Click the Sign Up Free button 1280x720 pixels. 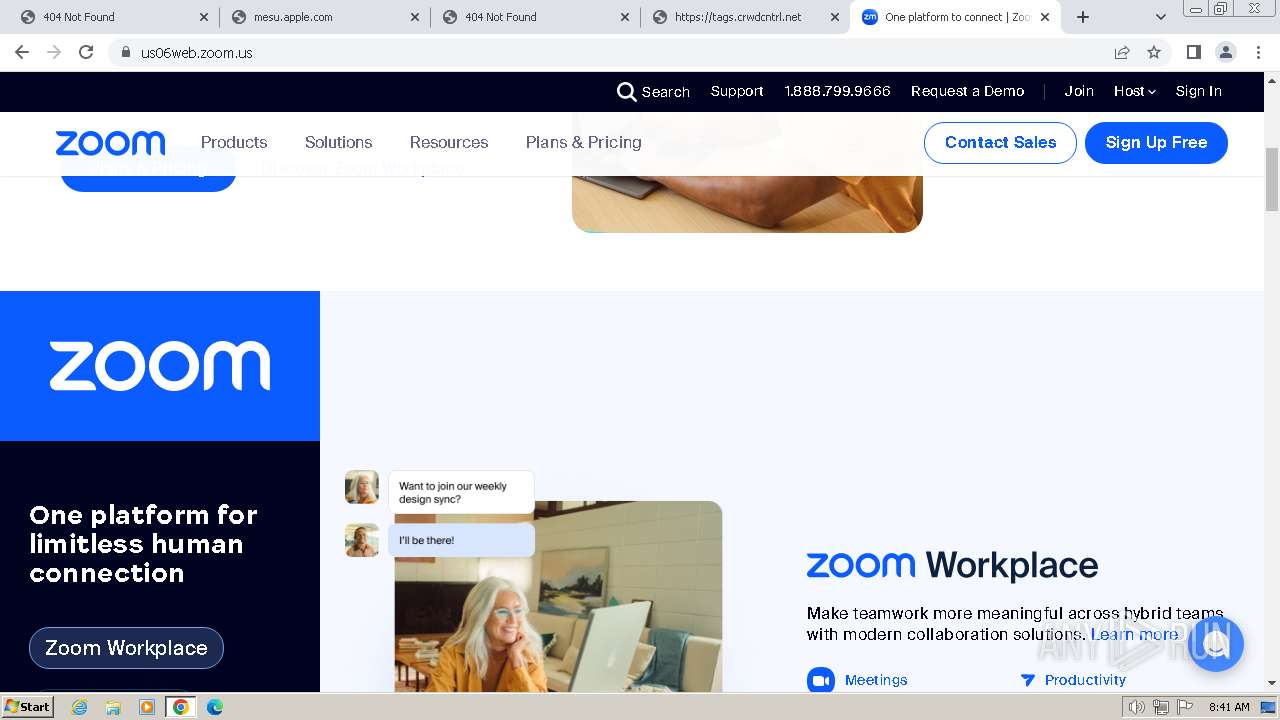point(1156,142)
